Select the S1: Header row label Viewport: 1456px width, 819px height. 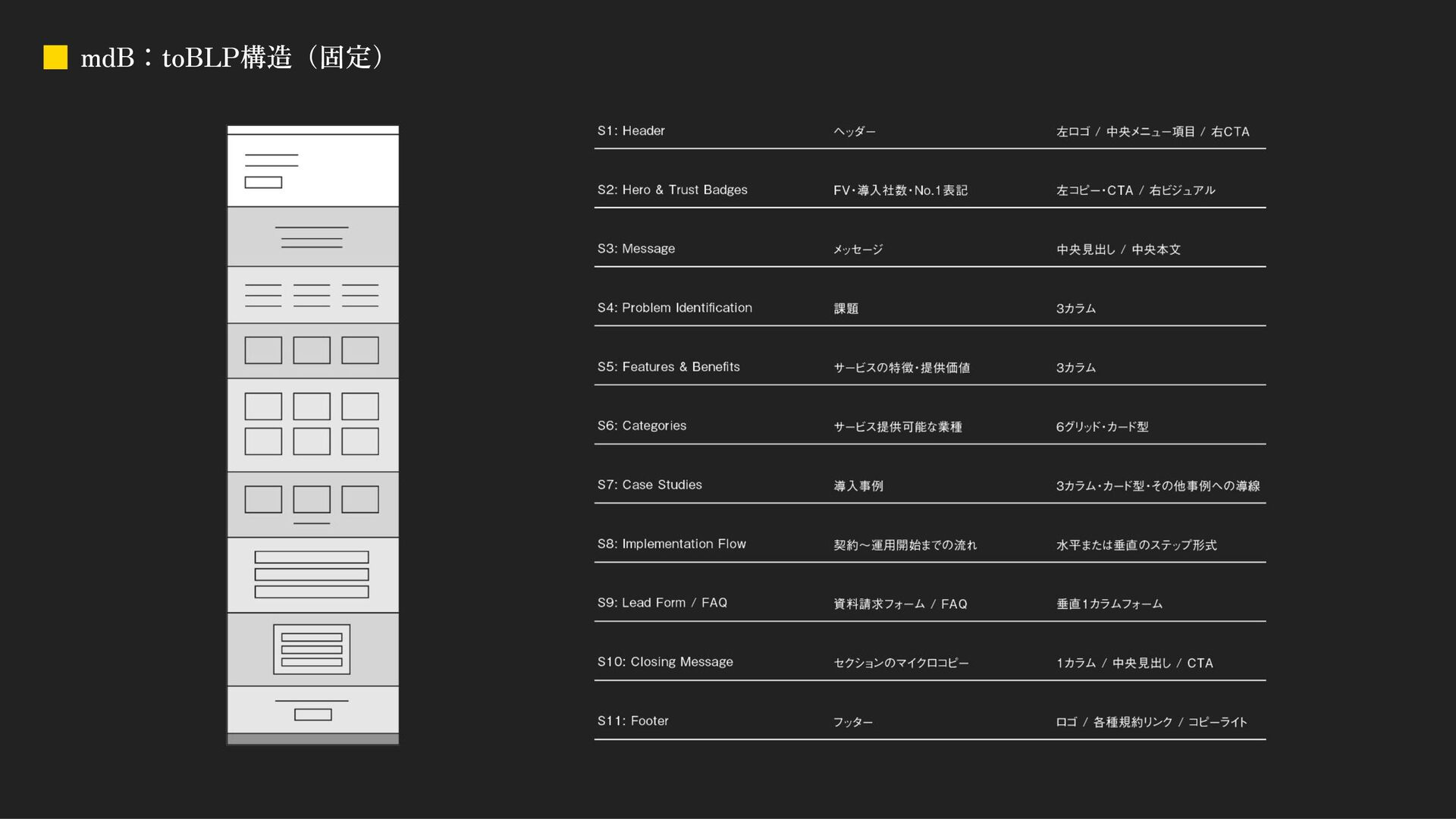[631, 130]
